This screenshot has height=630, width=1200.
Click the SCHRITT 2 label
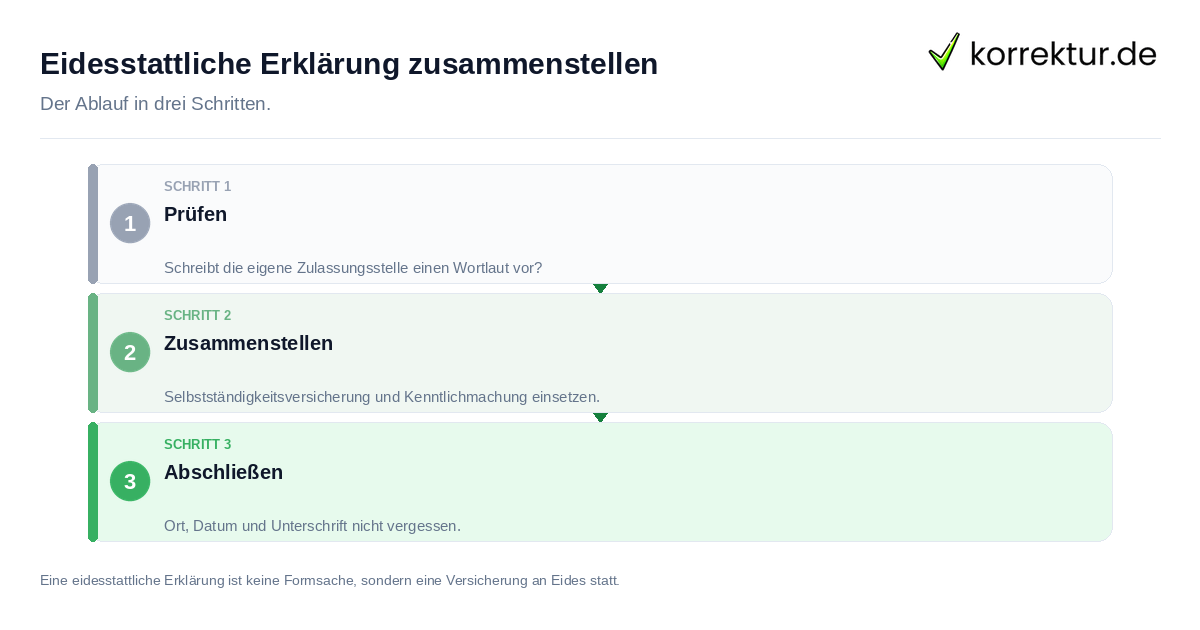point(198,316)
